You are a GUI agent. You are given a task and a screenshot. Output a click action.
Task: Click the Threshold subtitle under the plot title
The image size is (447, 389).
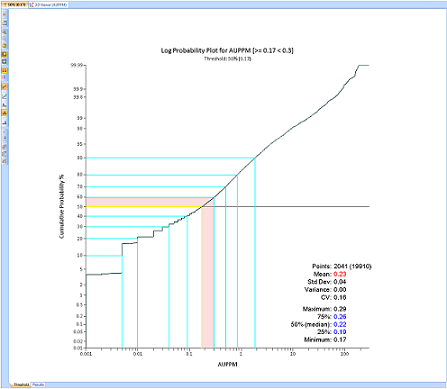227,59
